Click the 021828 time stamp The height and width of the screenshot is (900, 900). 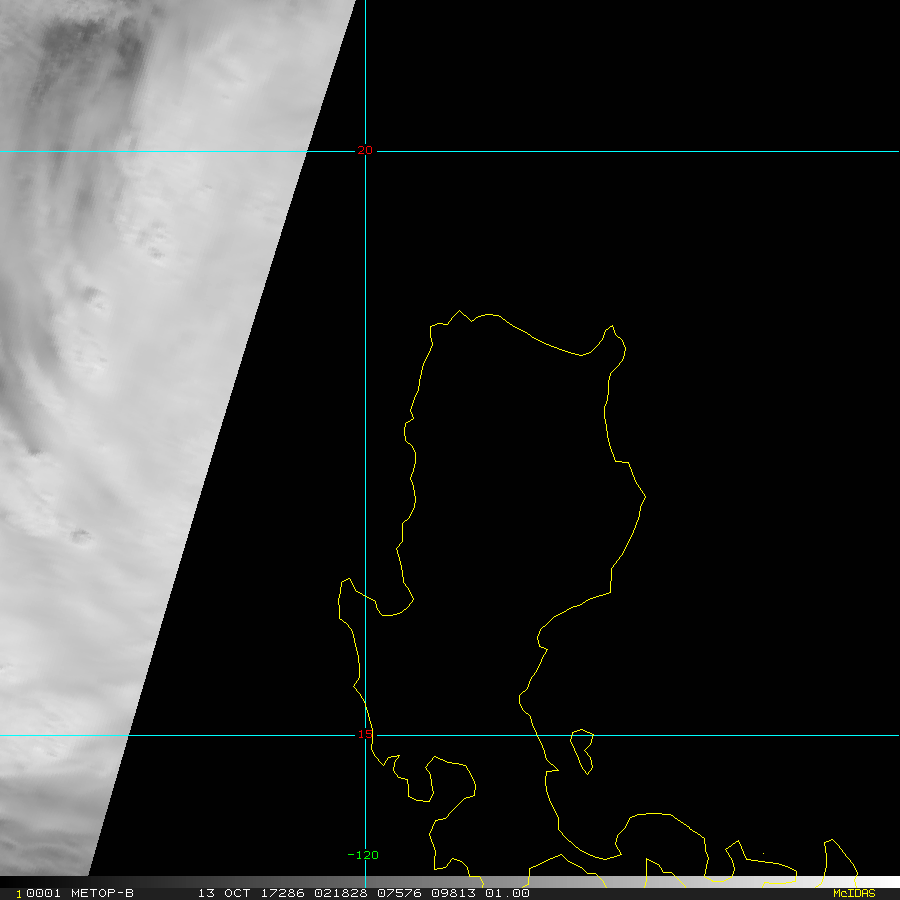pos(341,893)
